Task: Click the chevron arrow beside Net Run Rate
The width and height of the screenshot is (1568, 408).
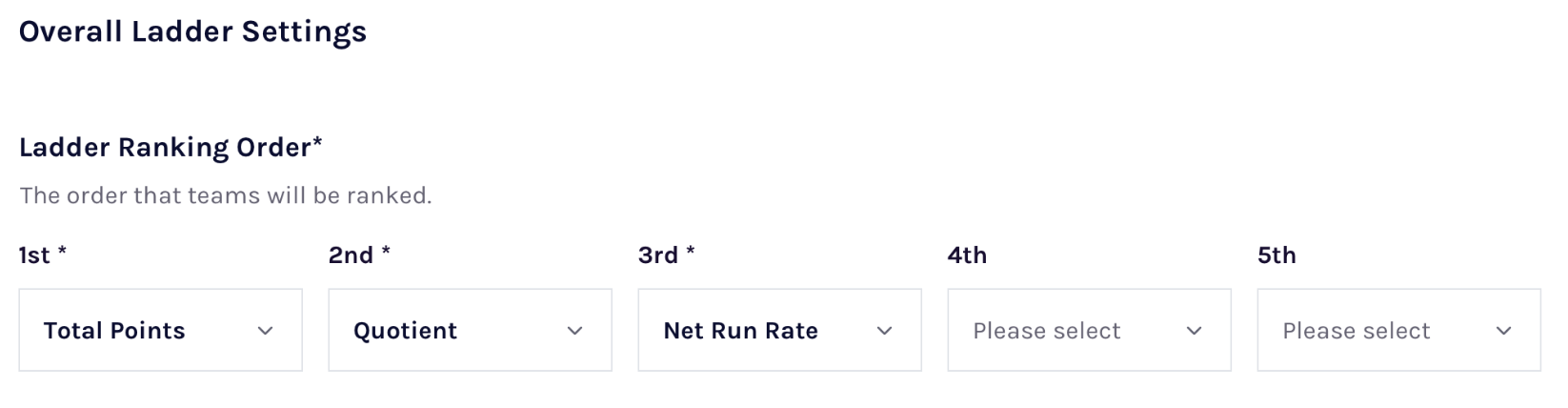Action: [x=885, y=331]
